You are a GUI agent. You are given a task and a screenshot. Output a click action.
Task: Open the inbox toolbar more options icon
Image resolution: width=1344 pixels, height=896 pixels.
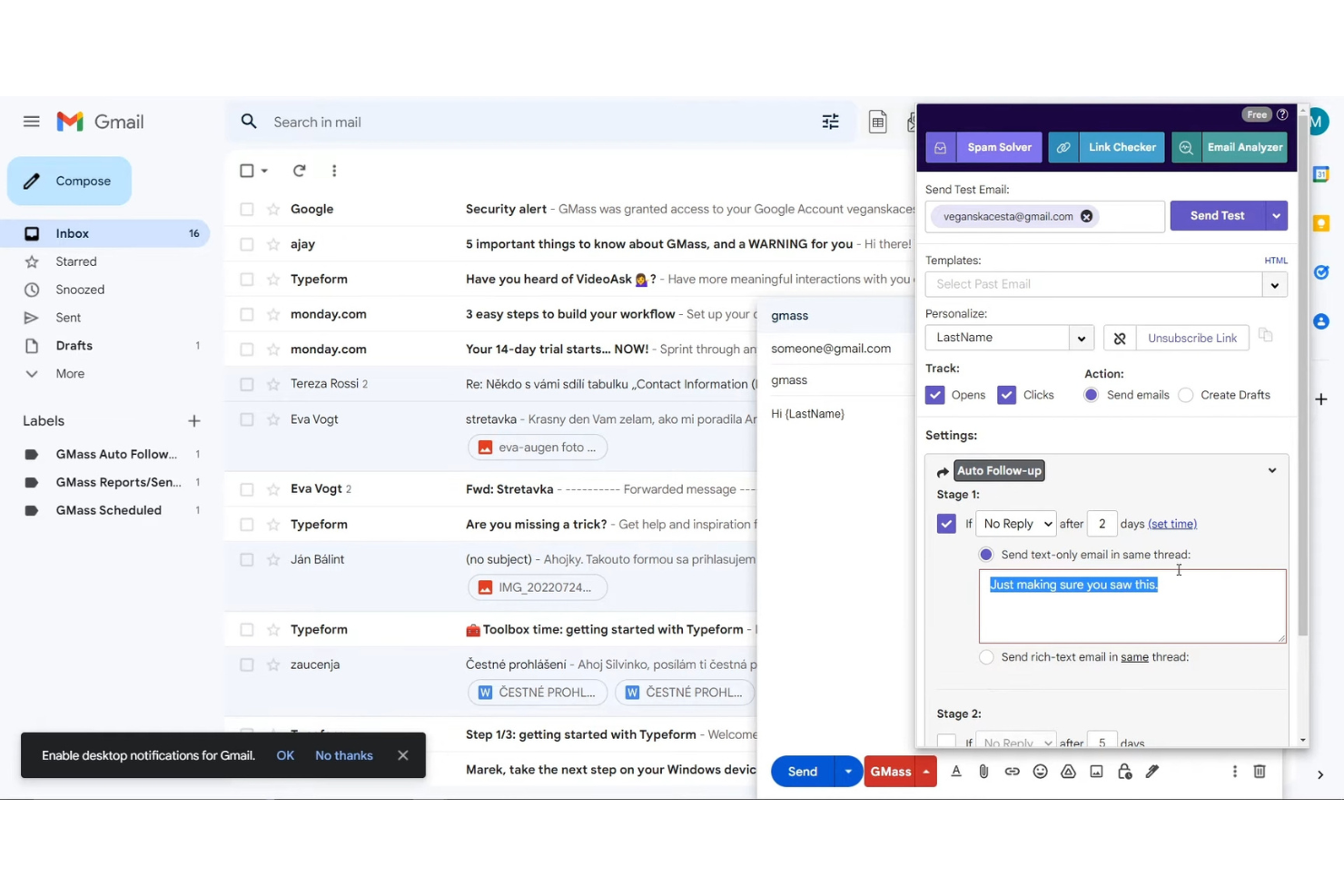coord(334,171)
